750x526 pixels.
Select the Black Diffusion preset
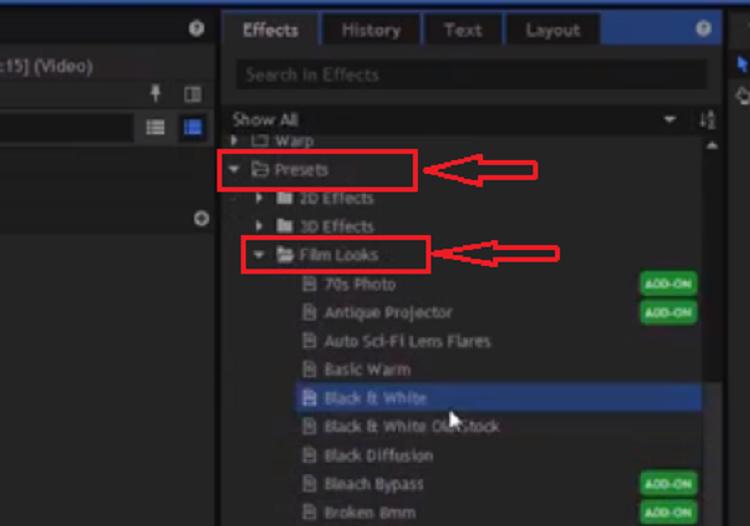pyautogui.click(x=378, y=455)
